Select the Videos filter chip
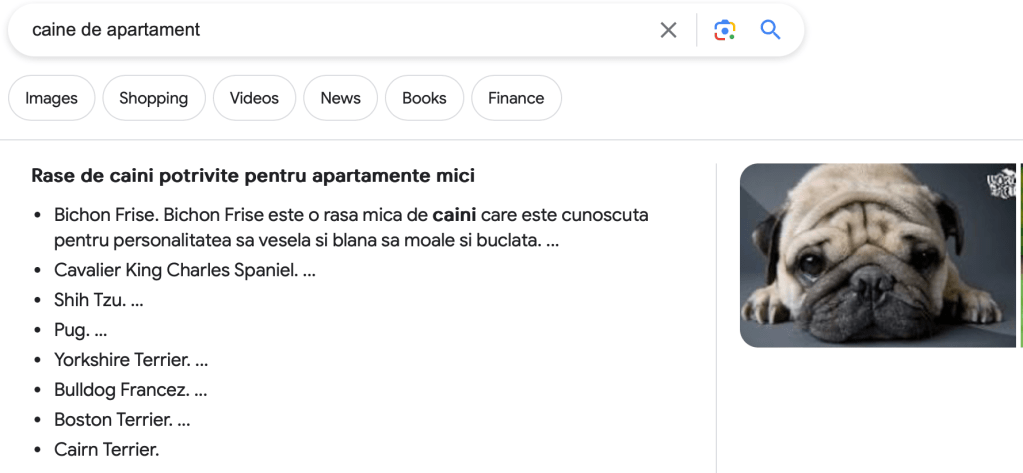Viewport: 1023px width, 473px height. point(254,98)
